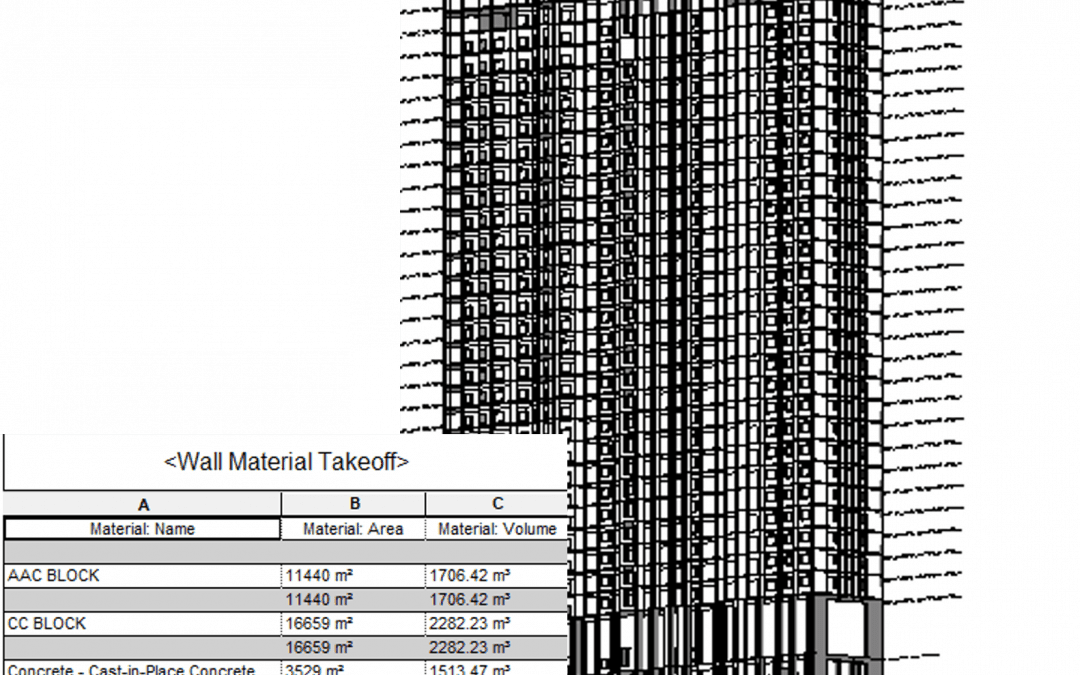Click the Material: Name header cell

[144, 529]
